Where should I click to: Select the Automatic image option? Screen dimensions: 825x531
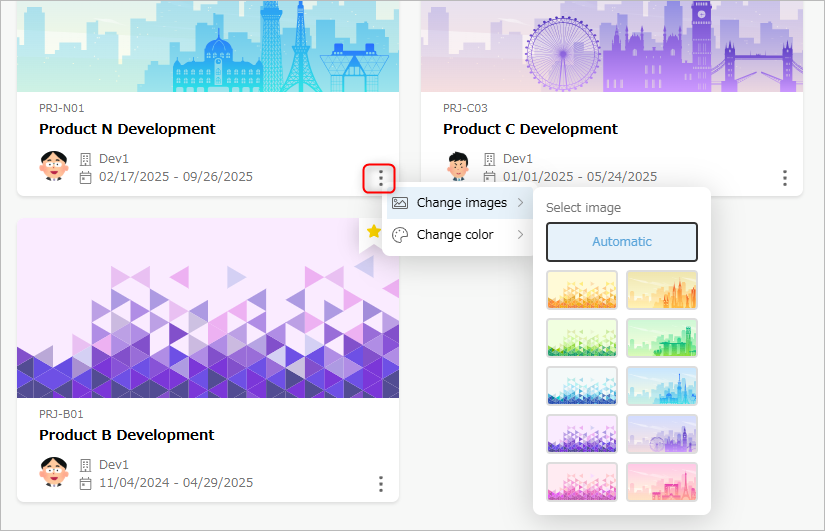(x=621, y=242)
